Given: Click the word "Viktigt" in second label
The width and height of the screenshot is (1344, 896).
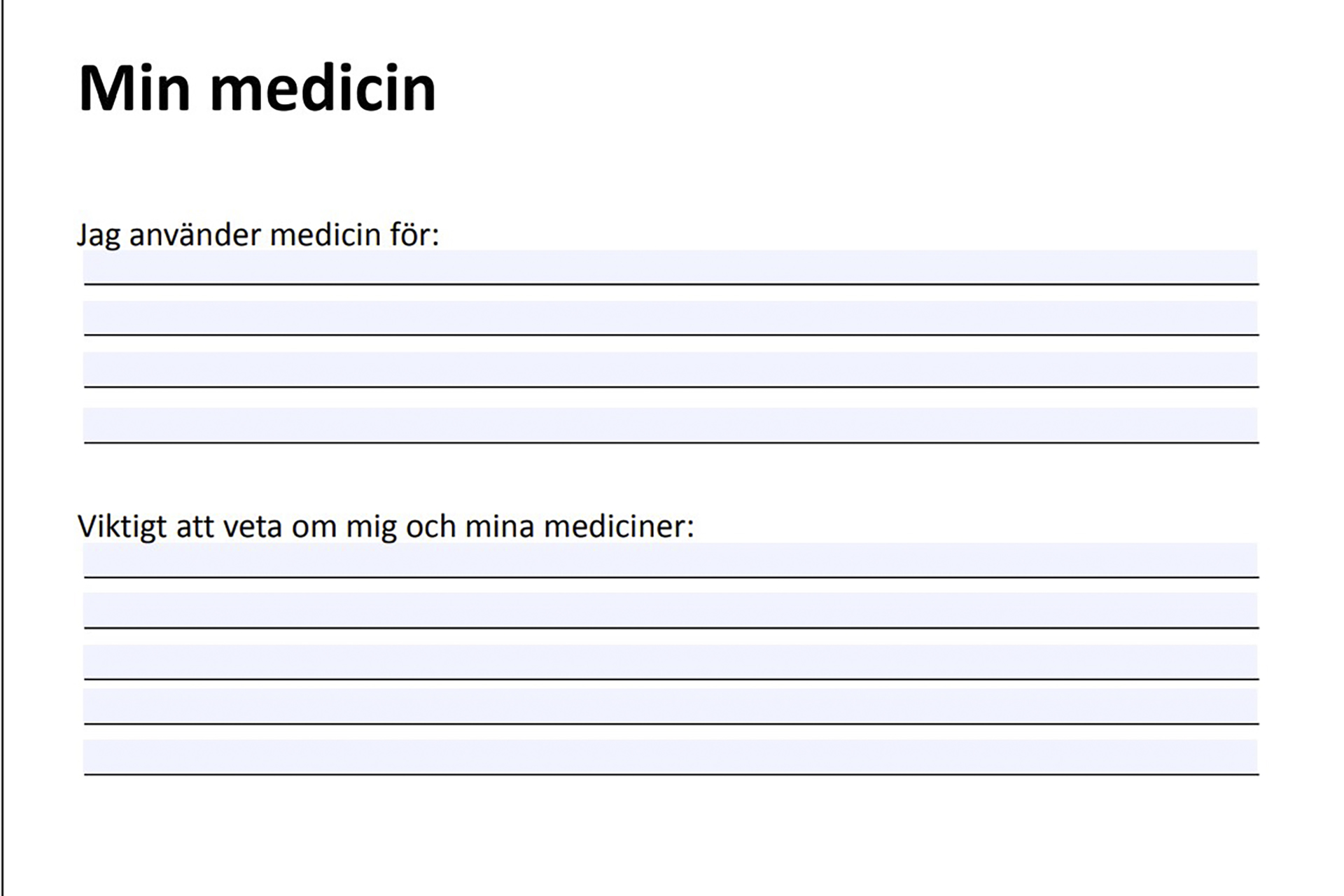Looking at the screenshot, I should 122,527.
